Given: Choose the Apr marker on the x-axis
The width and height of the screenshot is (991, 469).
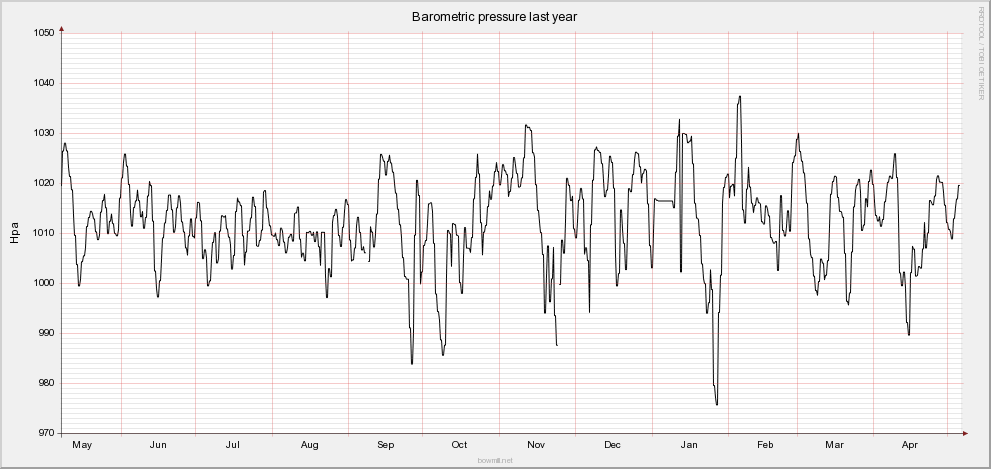Looking at the screenshot, I should 910,444.
